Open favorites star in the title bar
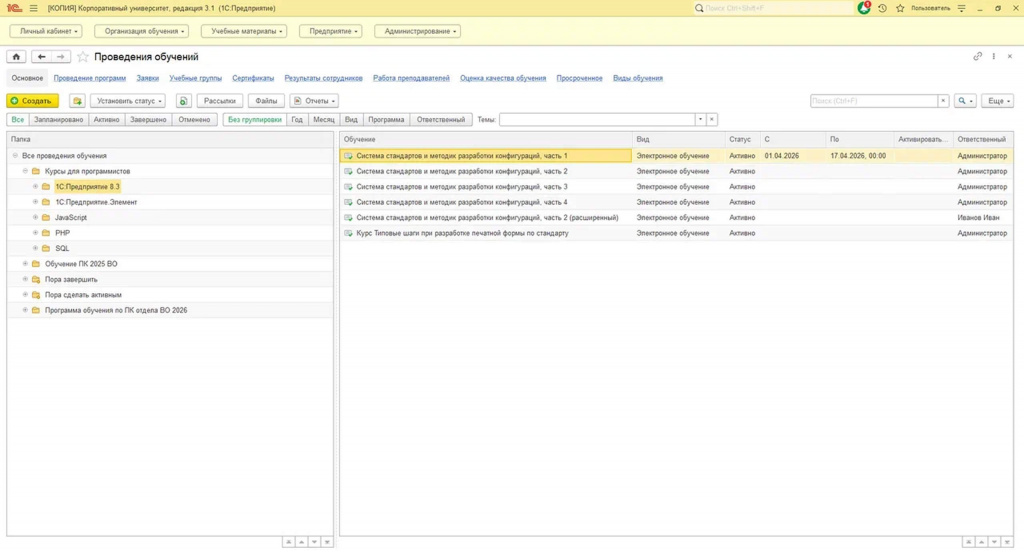 pos(900,8)
